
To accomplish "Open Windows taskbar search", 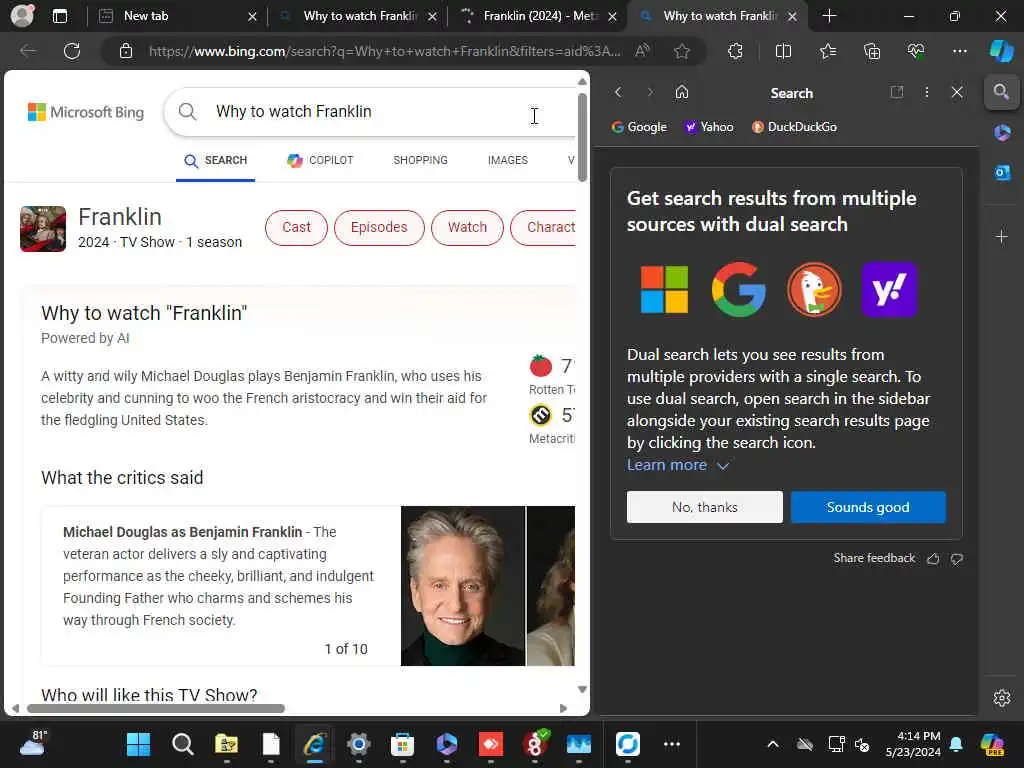I will (183, 744).
